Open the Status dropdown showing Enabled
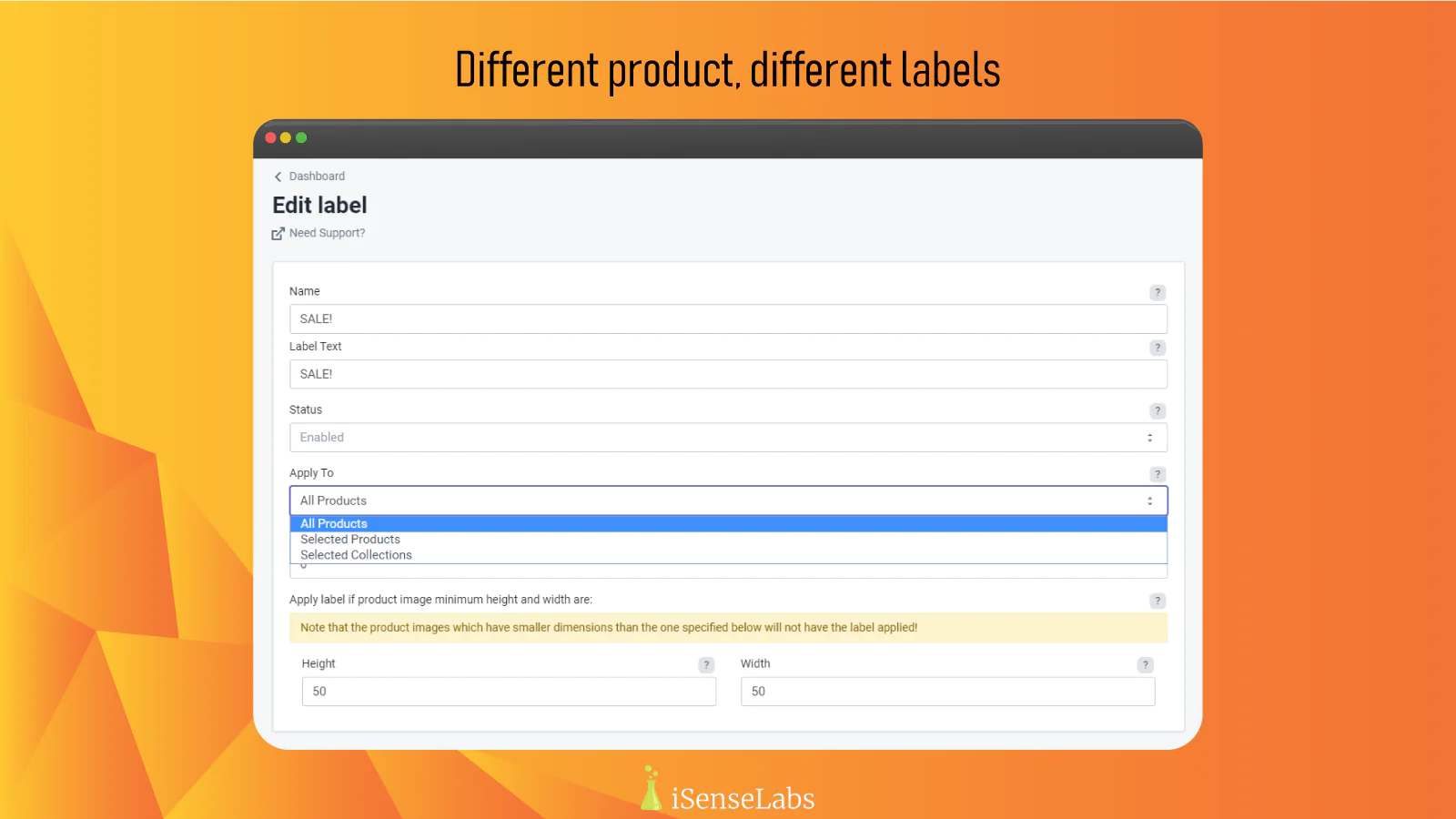Image resolution: width=1456 pixels, height=819 pixels. [x=728, y=438]
